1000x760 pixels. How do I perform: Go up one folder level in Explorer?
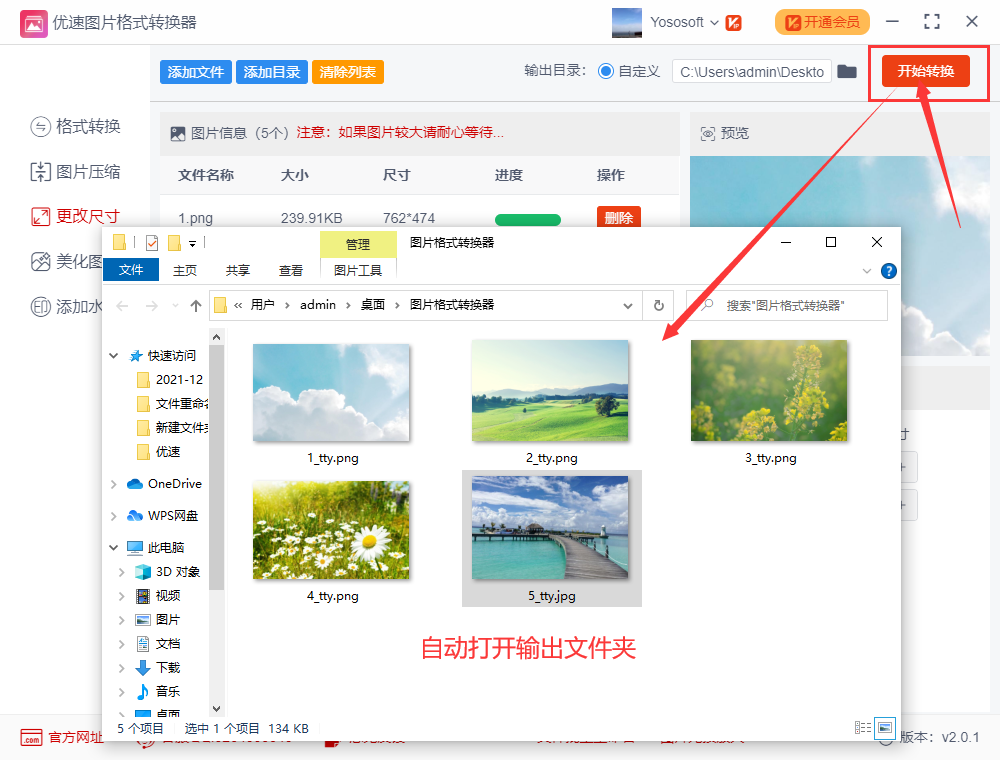pyautogui.click(x=196, y=305)
